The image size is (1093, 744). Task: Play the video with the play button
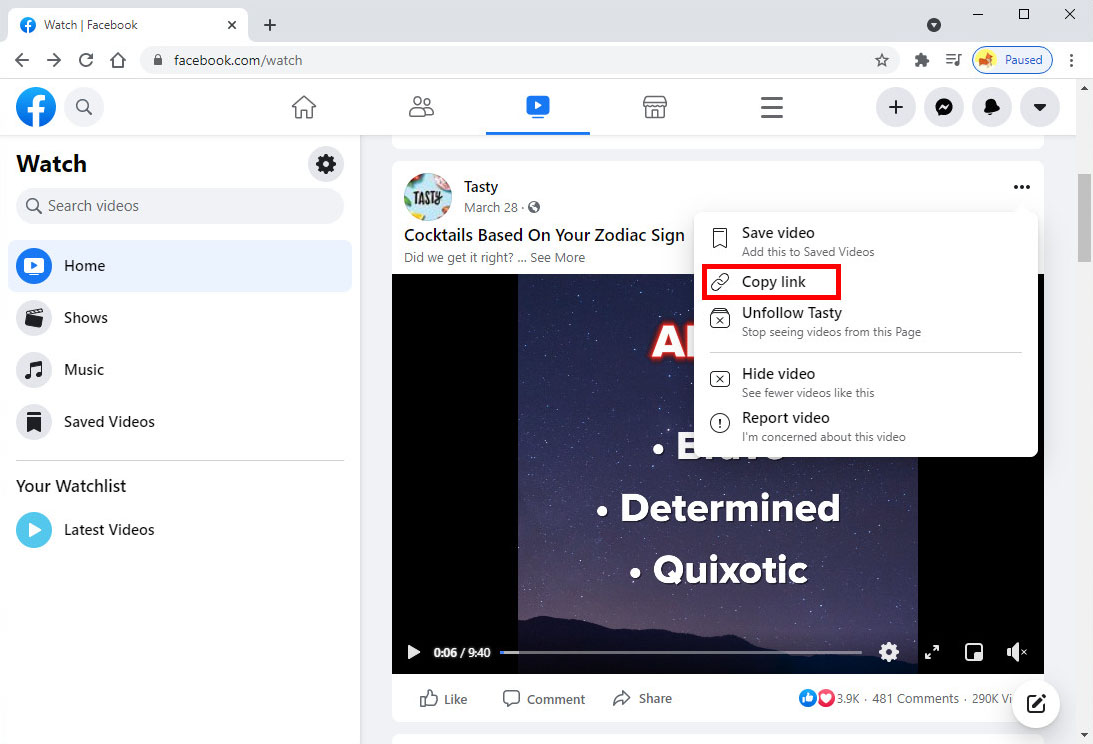[413, 652]
